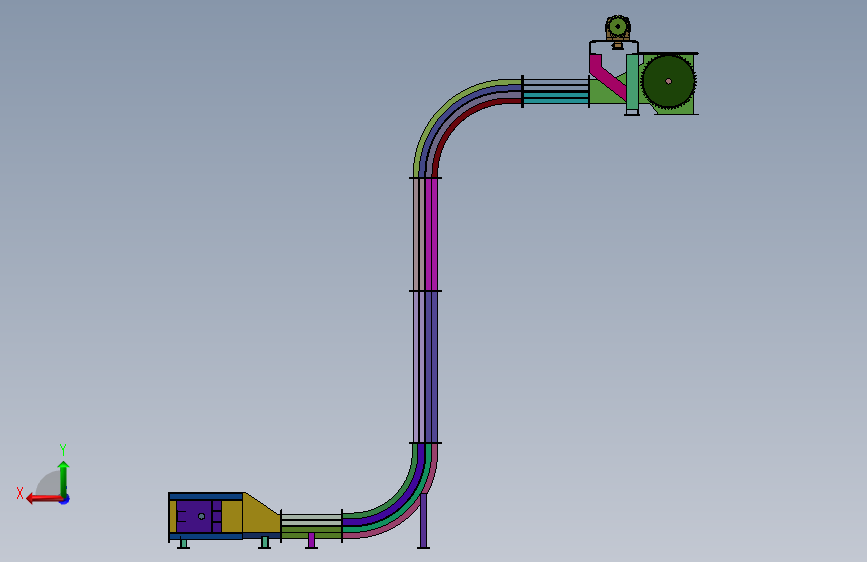Select the magenta upper vertical casing segment
867x562 pixels.
point(431,234)
